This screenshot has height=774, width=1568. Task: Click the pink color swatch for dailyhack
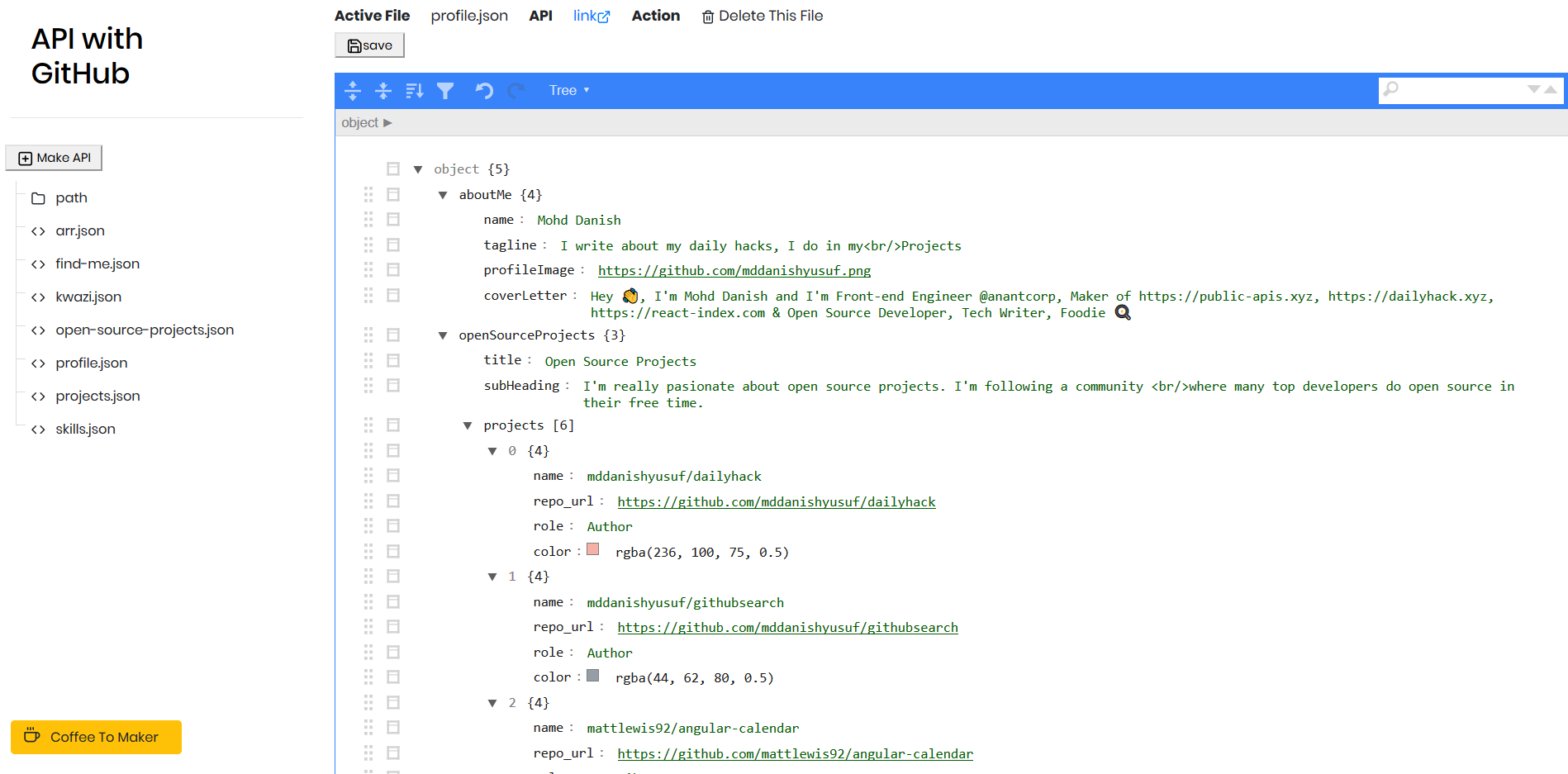point(593,548)
